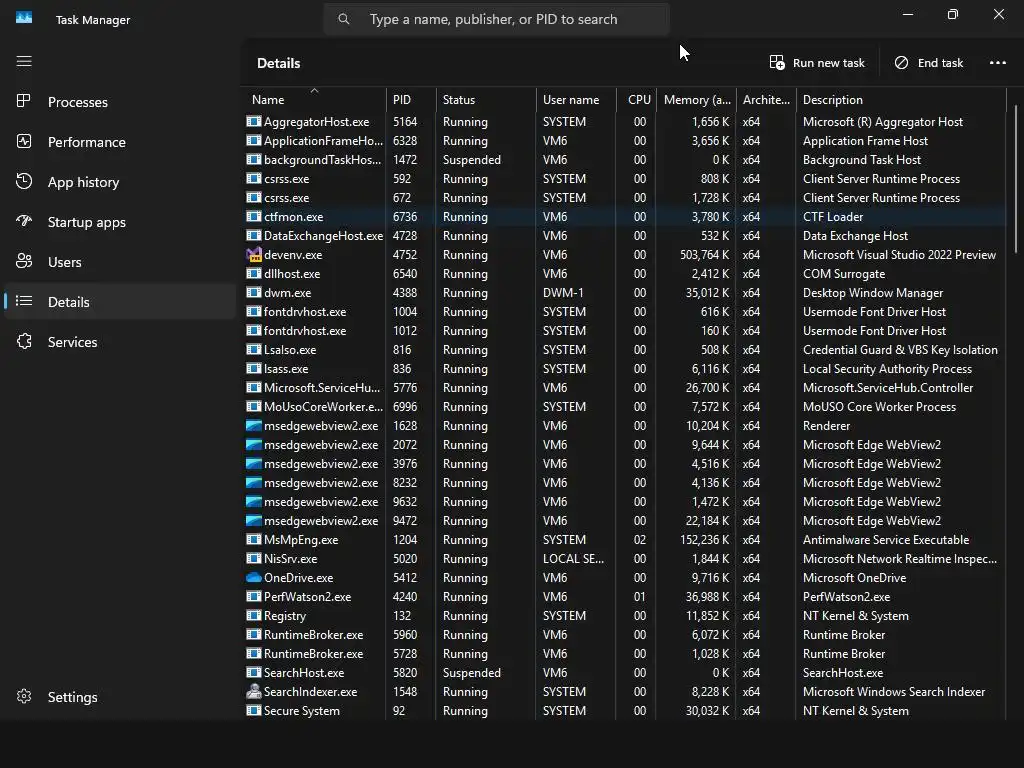Click the Performance graph icon
The image size is (1024, 768).
pos(24,141)
